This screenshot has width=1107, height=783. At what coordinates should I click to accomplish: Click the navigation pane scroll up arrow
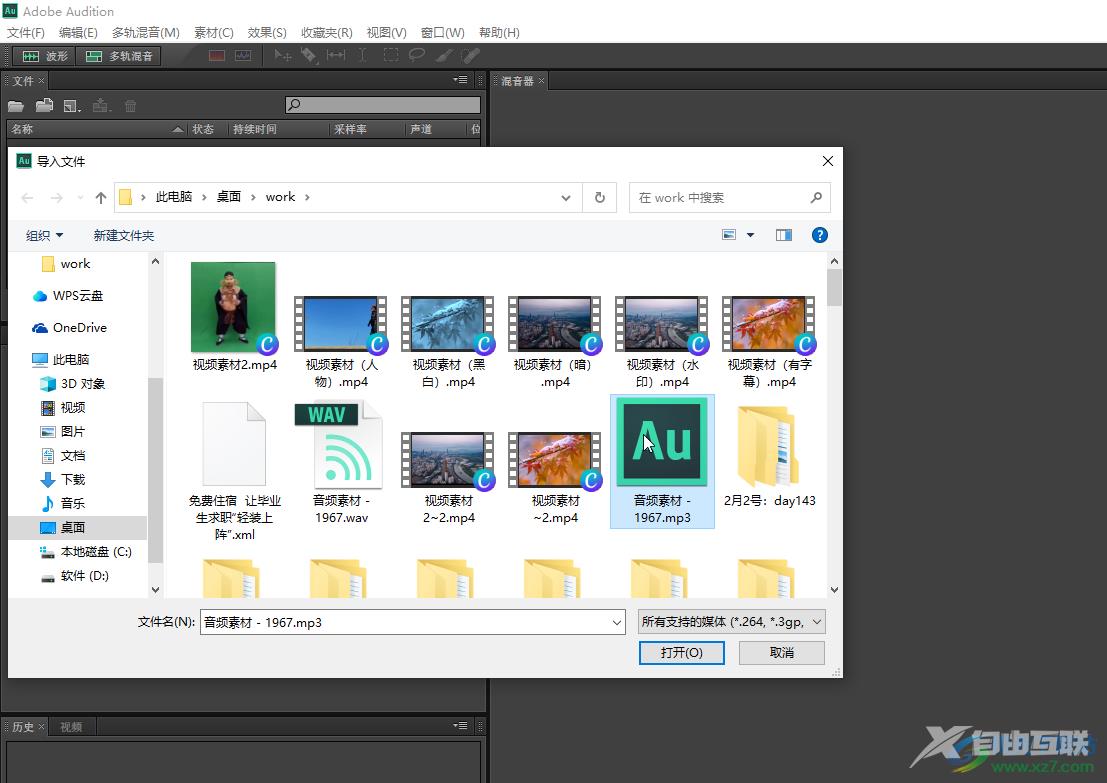coord(155,261)
